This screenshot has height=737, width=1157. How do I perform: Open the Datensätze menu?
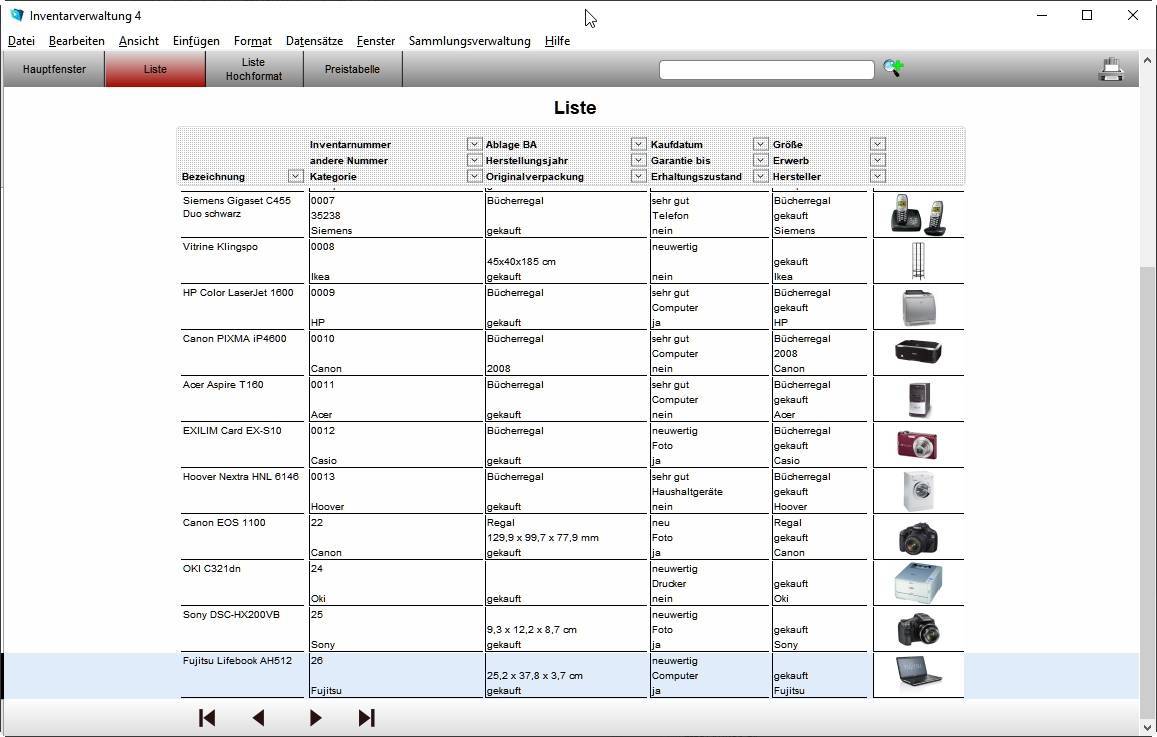[314, 41]
